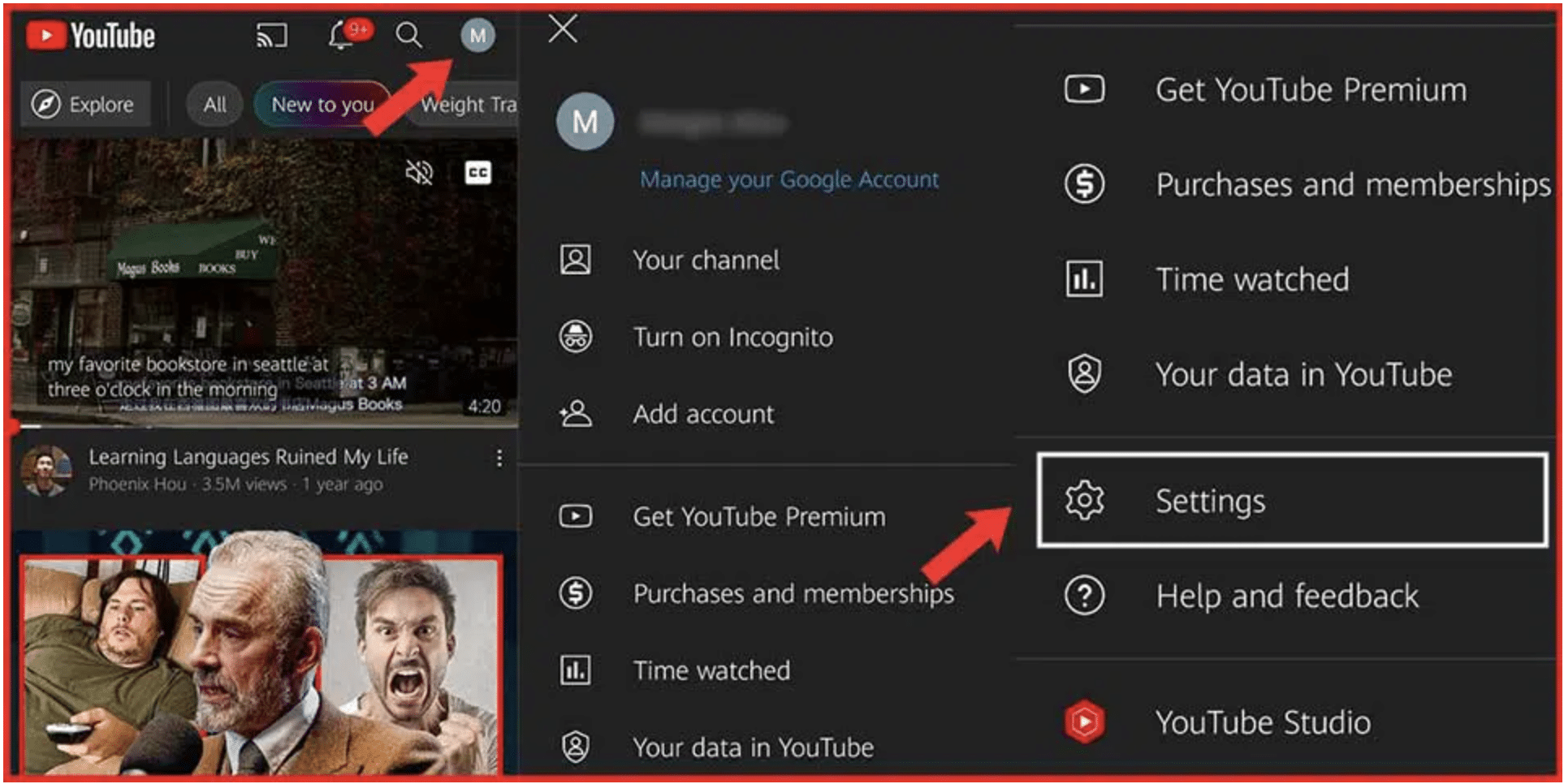Image resolution: width=1564 pixels, height=784 pixels.
Task: Click the Help question mark icon
Action: 1084,595
